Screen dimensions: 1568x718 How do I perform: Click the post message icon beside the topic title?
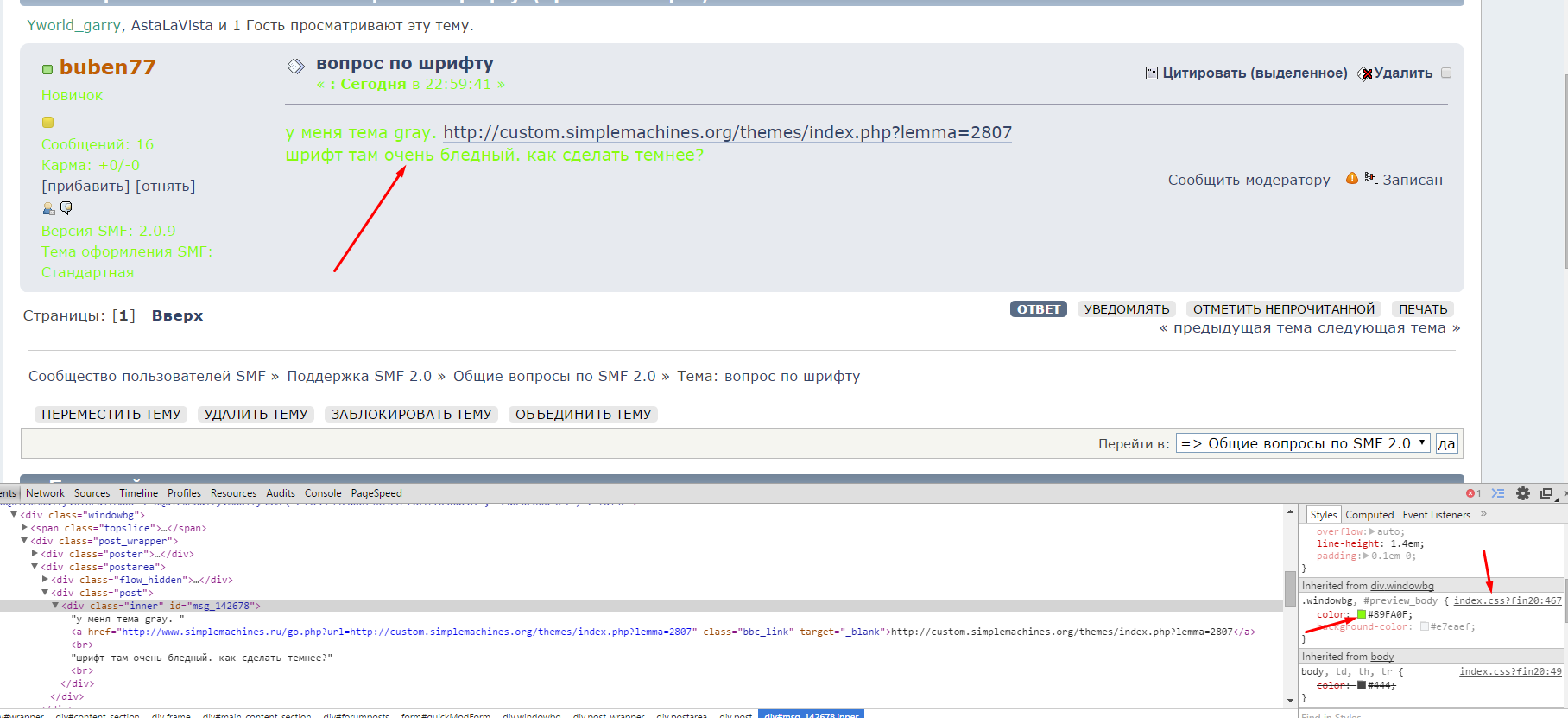296,66
